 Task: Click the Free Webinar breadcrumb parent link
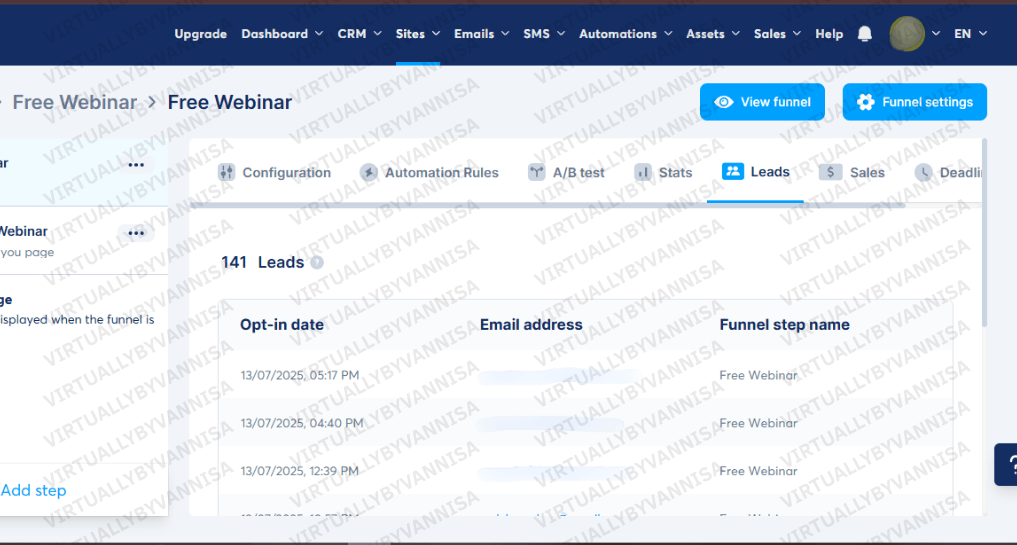pos(75,102)
